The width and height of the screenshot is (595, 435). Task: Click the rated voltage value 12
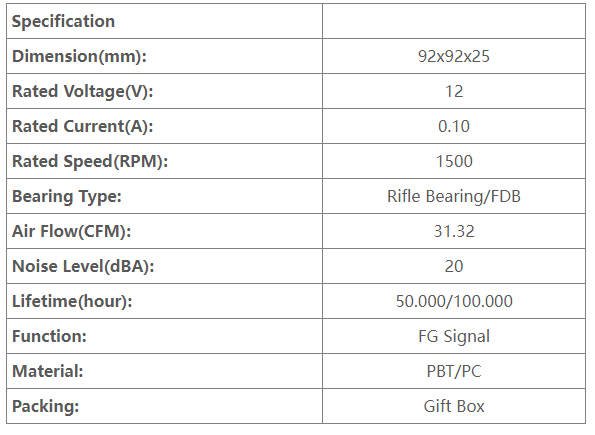[454, 91]
